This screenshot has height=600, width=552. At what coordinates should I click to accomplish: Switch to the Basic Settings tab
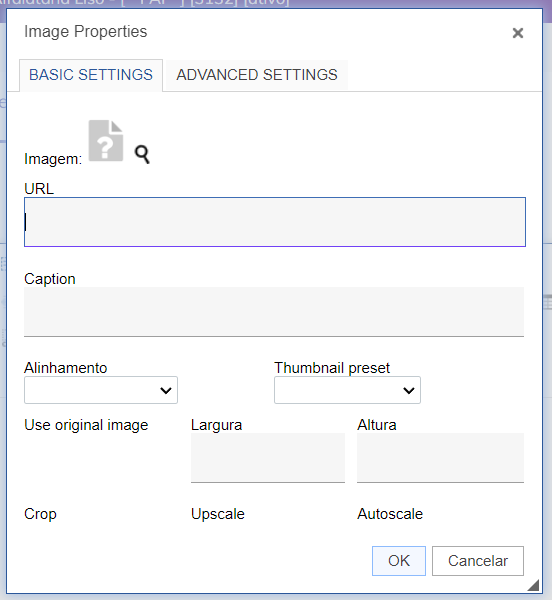tap(91, 75)
